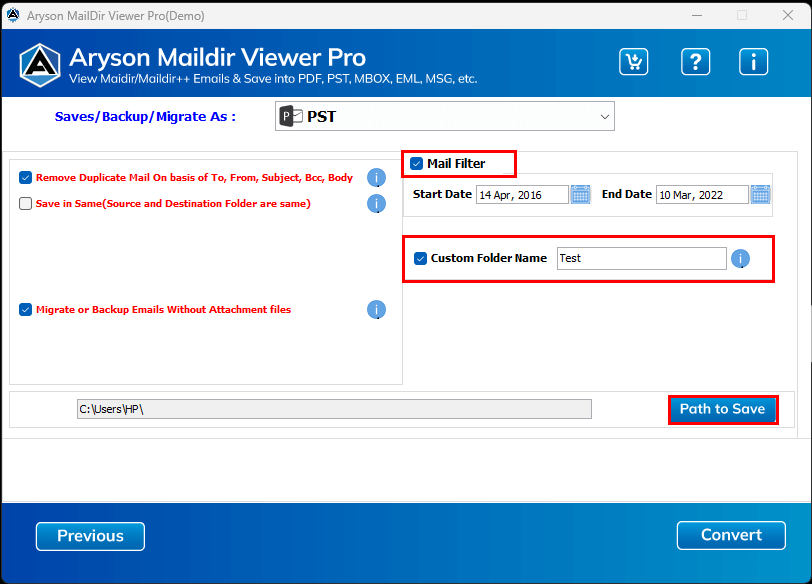The image size is (812, 584).
Task: Click the app icon in title bar
Action: 13,16
